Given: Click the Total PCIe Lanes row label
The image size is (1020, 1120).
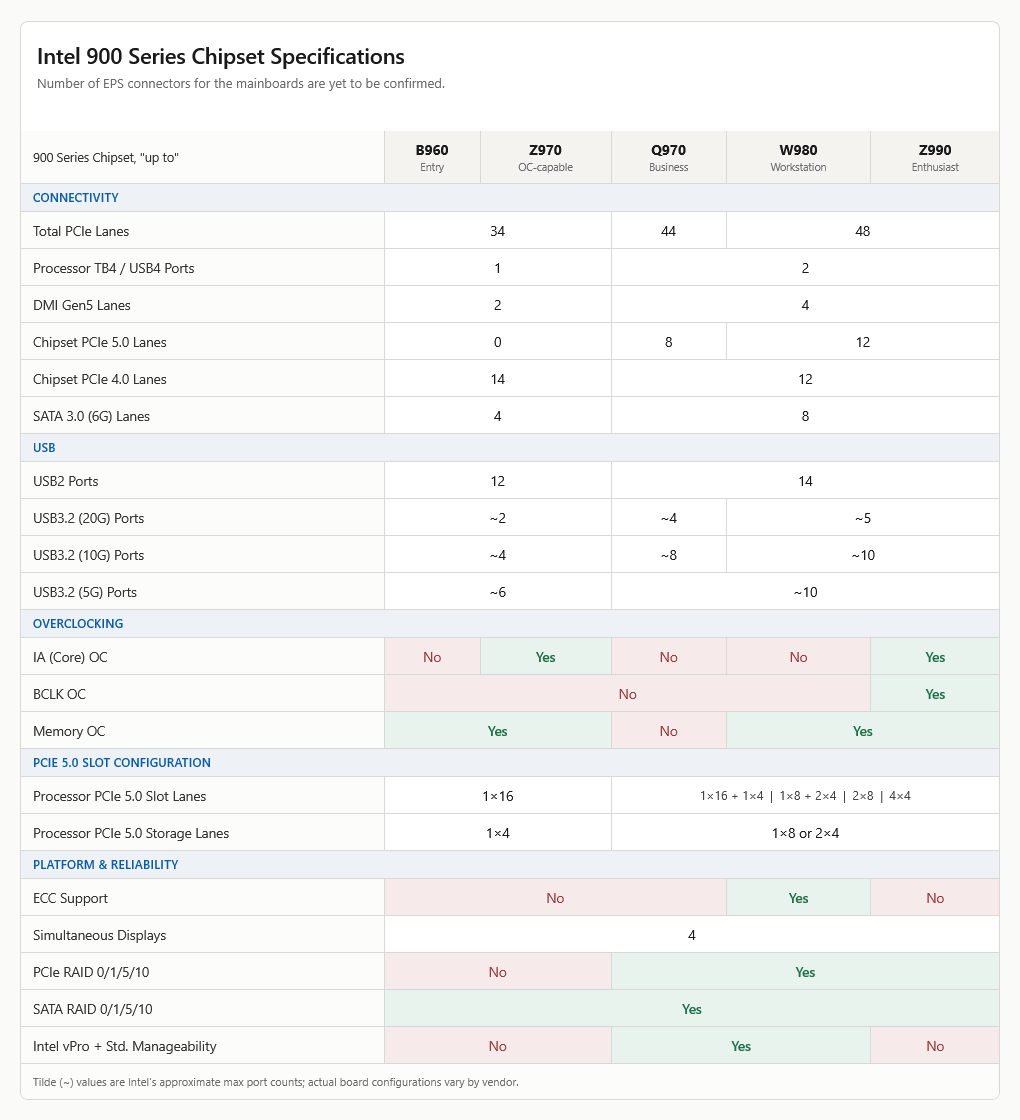Looking at the screenshot, I should (x=81, y=231).
